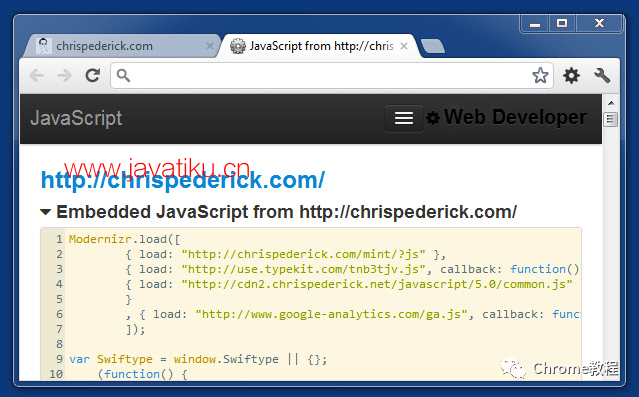639x397 pixels.
Task: Close the chrispederick.com tab
Action: pos(210,46)
